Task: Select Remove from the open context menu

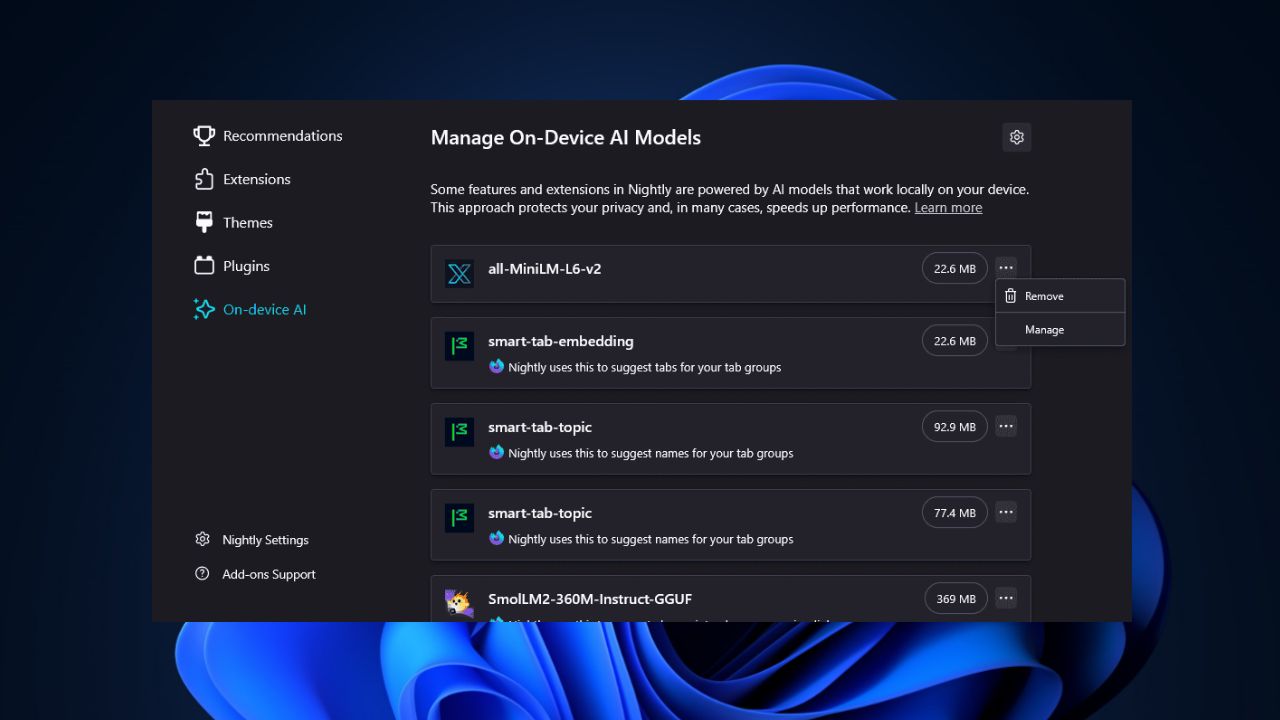Action: pyautogui.click(x=1045, y=296)
